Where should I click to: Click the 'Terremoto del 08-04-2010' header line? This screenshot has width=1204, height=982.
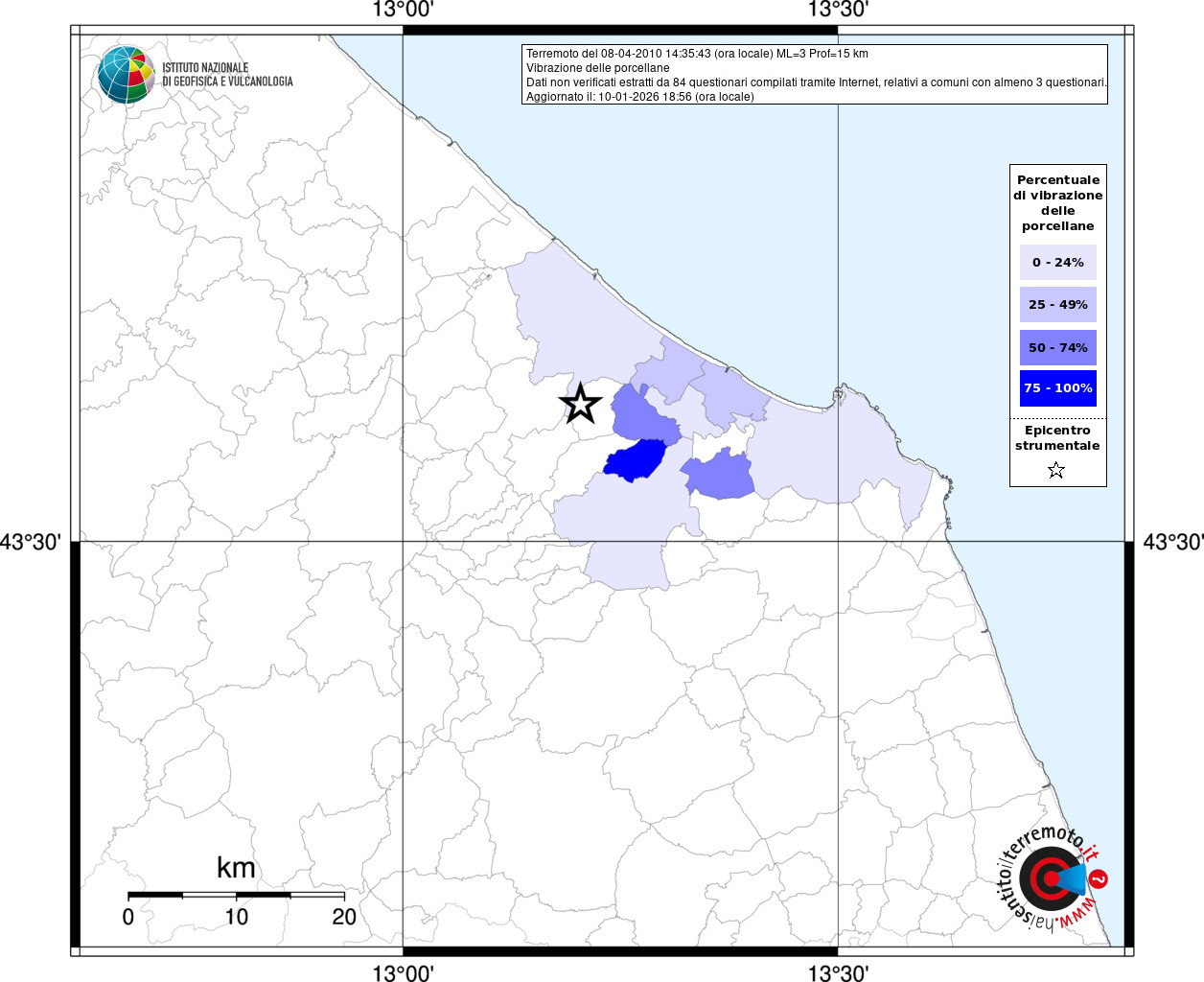697,54
